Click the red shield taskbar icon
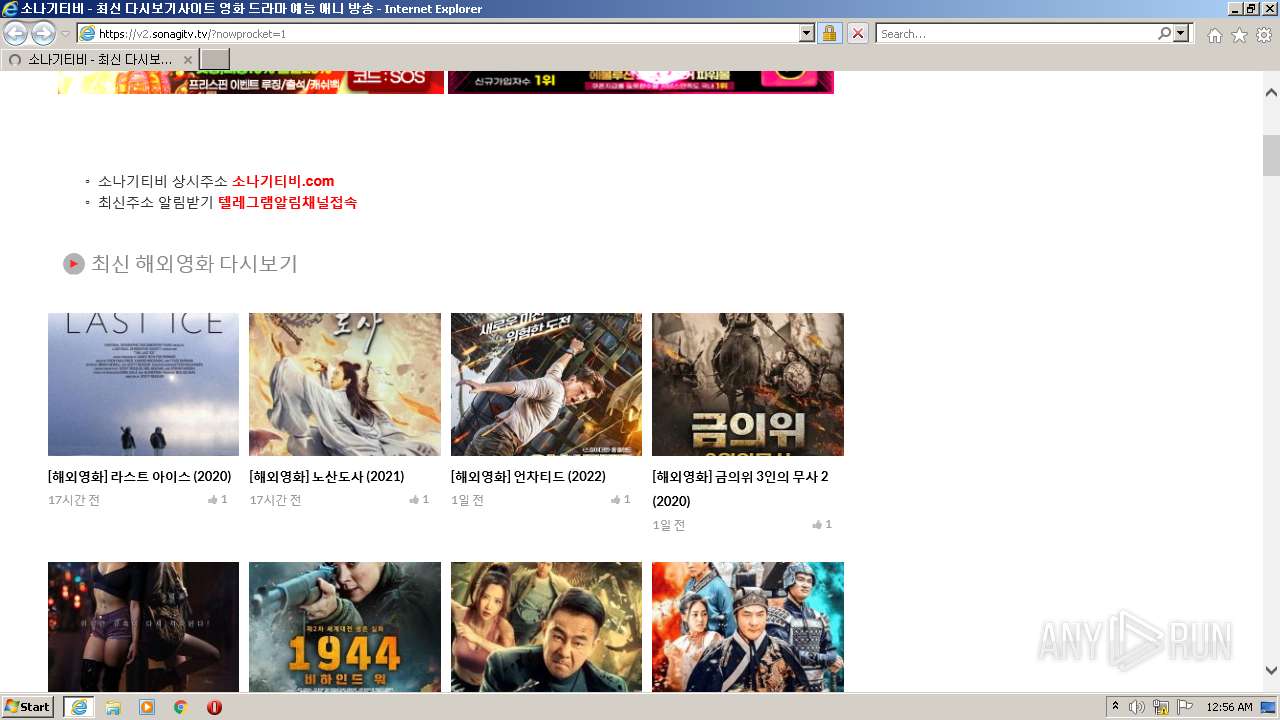 [214, 707]
